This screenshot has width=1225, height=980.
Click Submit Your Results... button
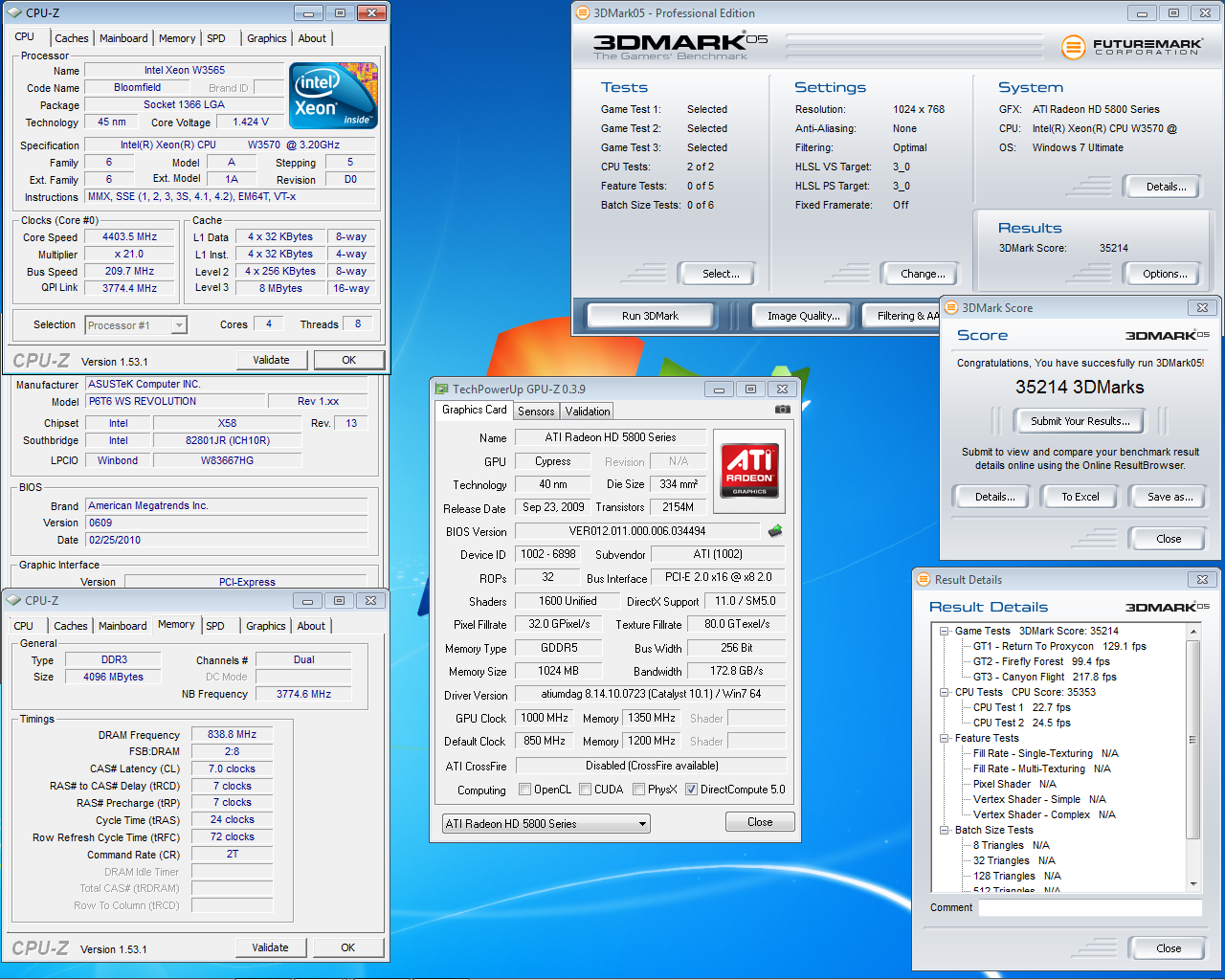coord(1080,421)
